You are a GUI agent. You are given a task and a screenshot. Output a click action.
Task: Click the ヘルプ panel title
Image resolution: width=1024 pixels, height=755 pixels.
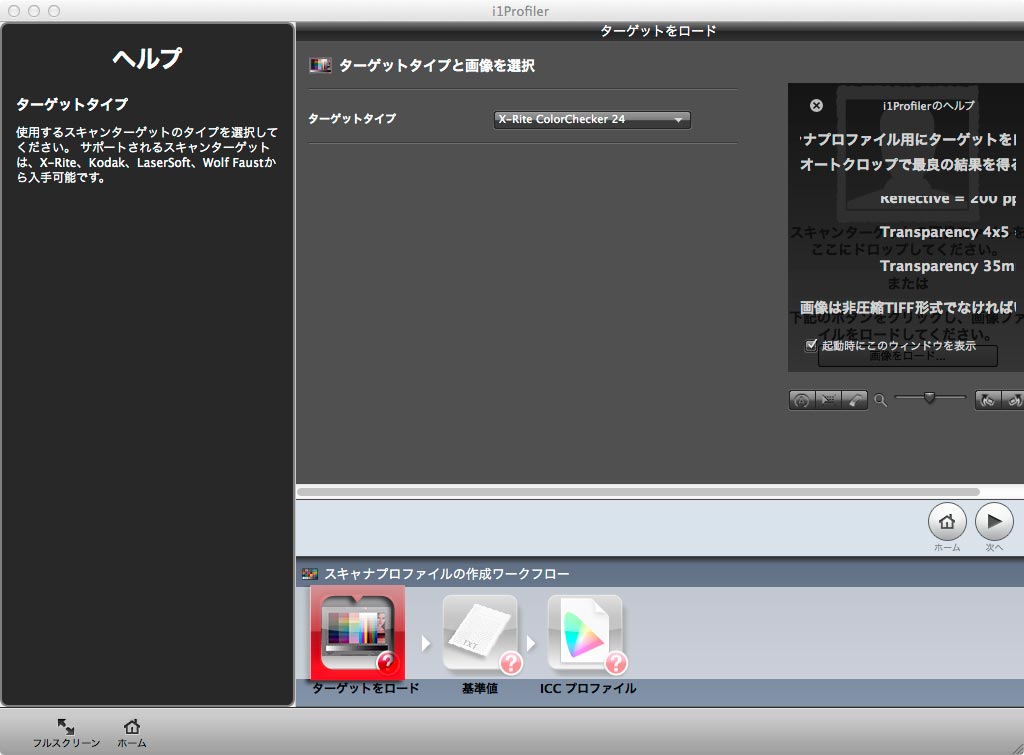click(x=148, y=58)
